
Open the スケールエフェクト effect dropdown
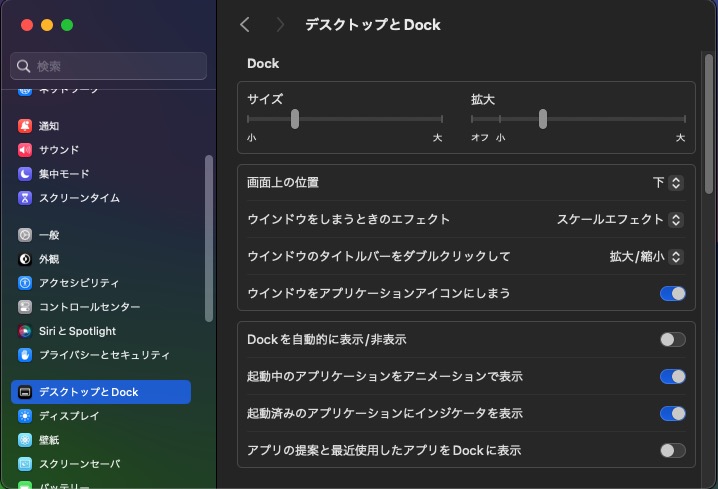click(x=620, y=220)
